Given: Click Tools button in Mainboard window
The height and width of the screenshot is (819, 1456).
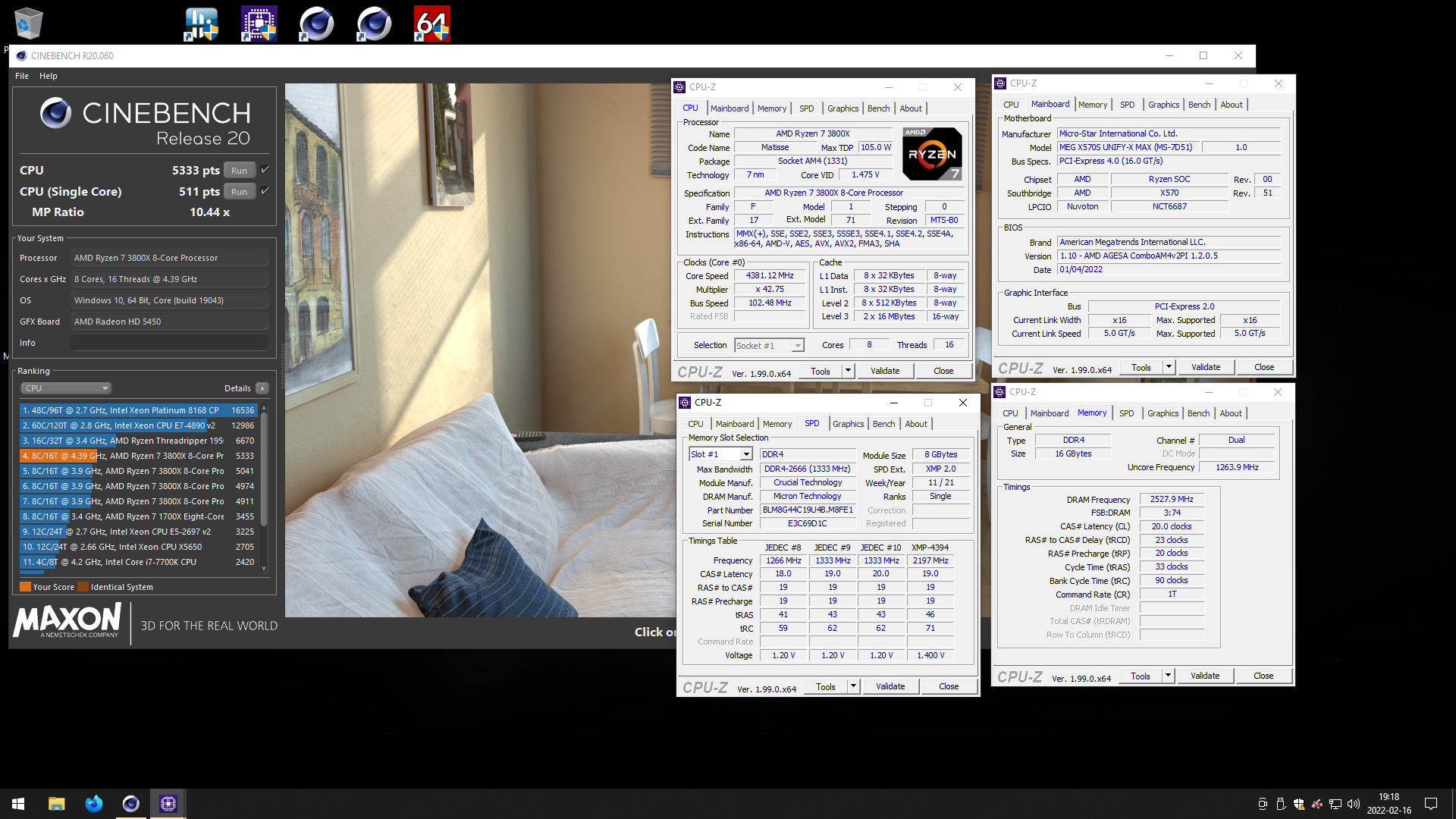Looking at the screenshot, I should [1141, 367].
